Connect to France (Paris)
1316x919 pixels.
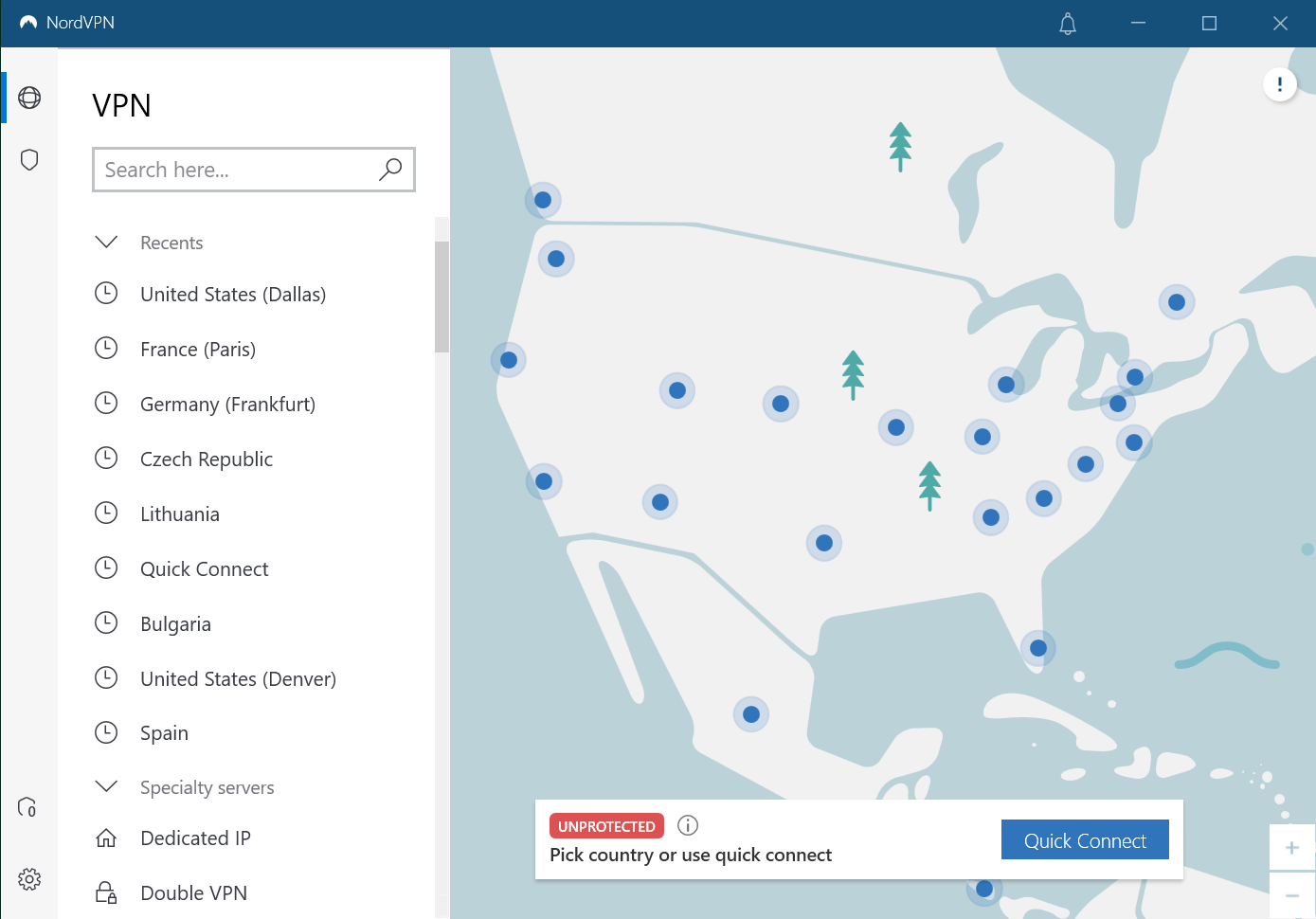[198, 350]
